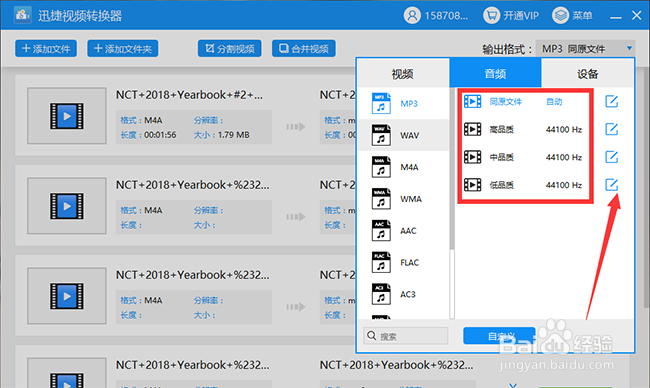Select the AC3 format icon
This screenshot has height=388, width=650.
pyautogui.click(x=381, y=294)
